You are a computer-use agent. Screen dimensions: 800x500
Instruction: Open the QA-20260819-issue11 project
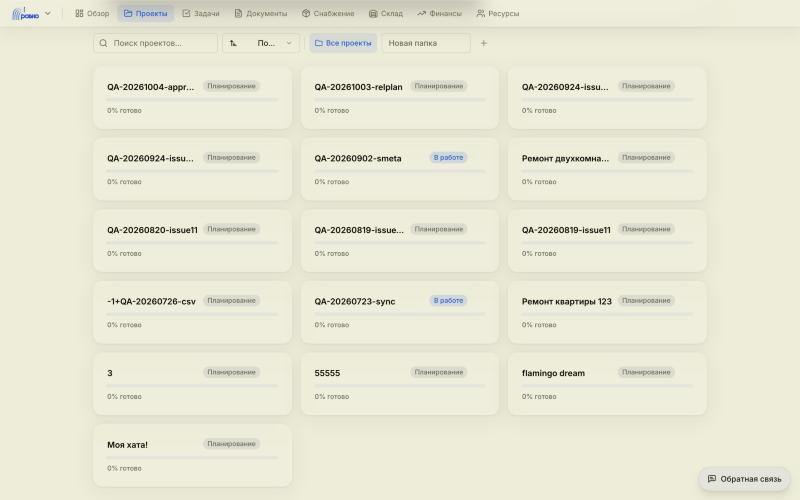[607, 241]
